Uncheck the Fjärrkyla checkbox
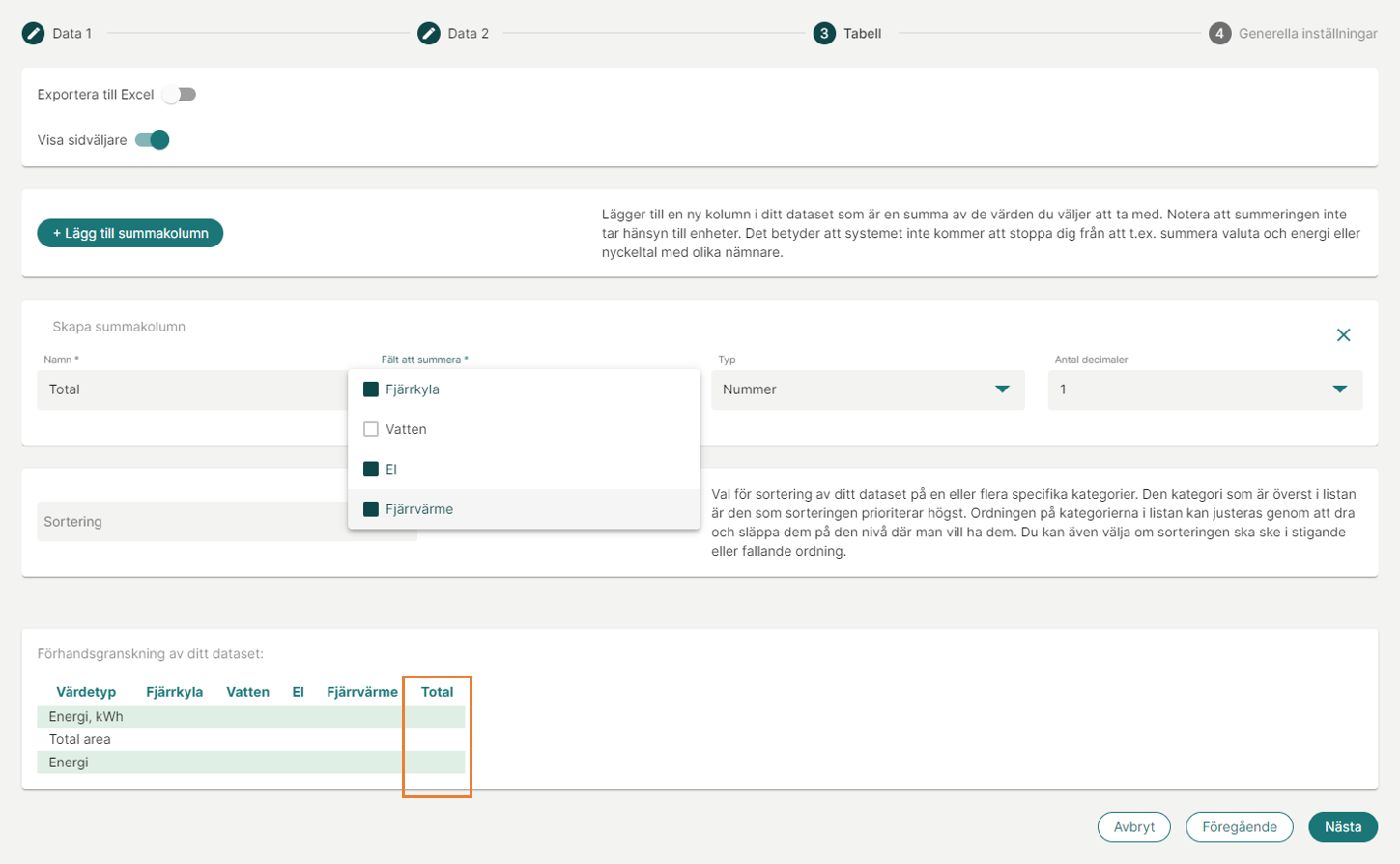1400x864 pixels. click(370, 389)
